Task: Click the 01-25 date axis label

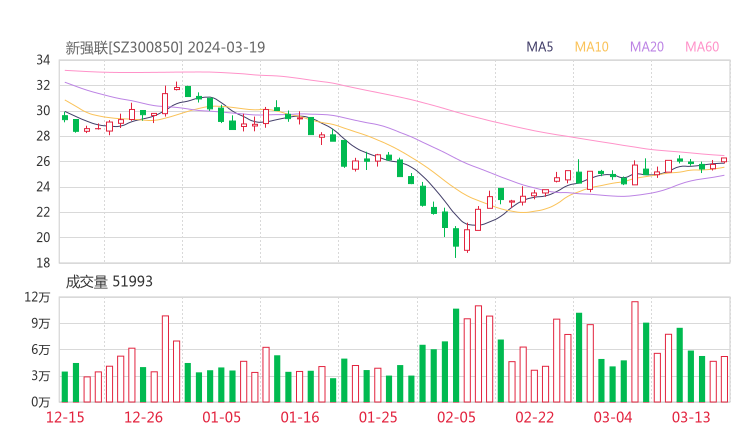Action: click(x=378, y=417)
